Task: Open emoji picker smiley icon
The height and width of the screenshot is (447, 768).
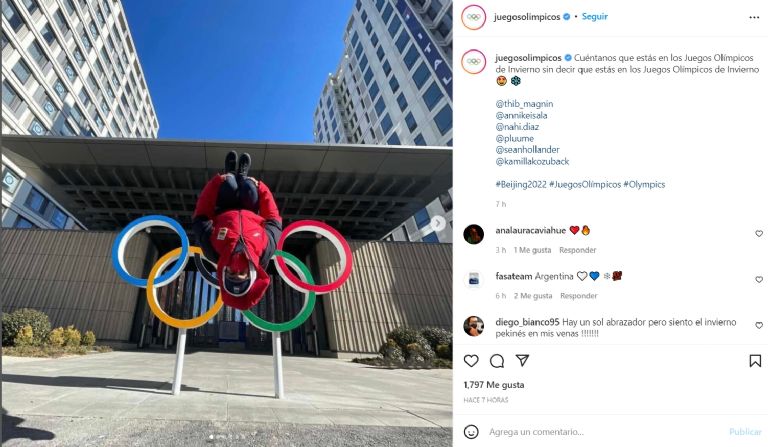Action: [471, 432]
